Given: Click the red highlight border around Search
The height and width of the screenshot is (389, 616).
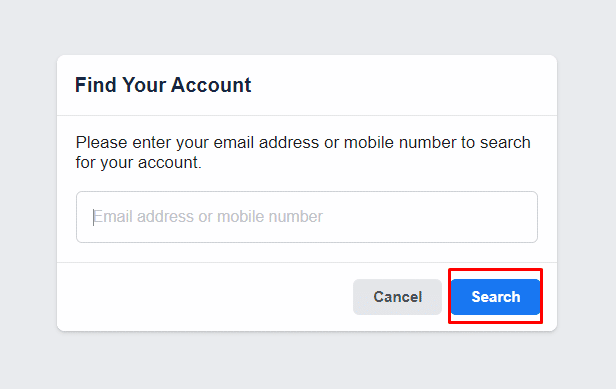Looking at the screenshot, I should 495,270.
